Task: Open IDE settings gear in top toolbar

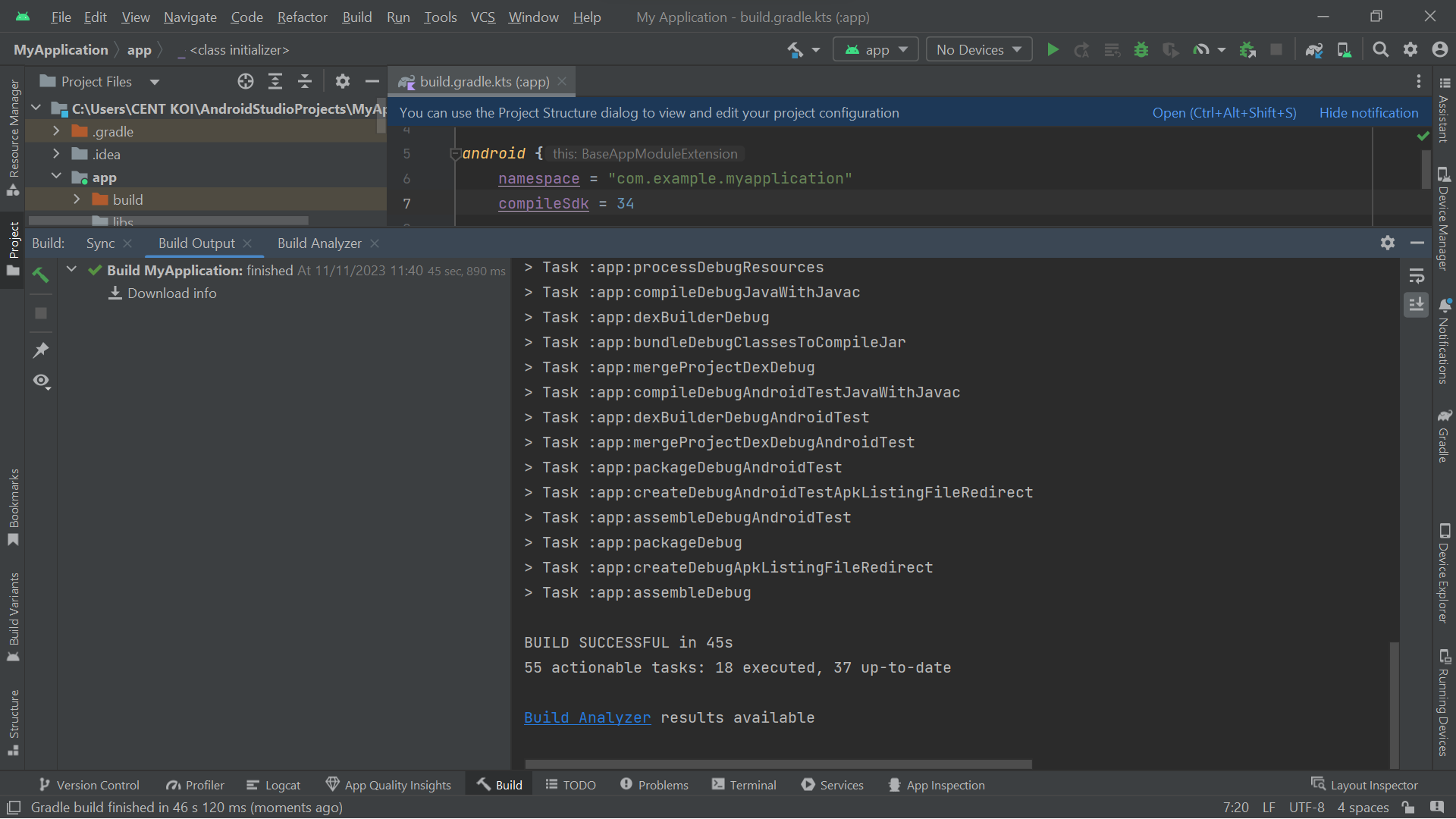Action: [1410, 50]
